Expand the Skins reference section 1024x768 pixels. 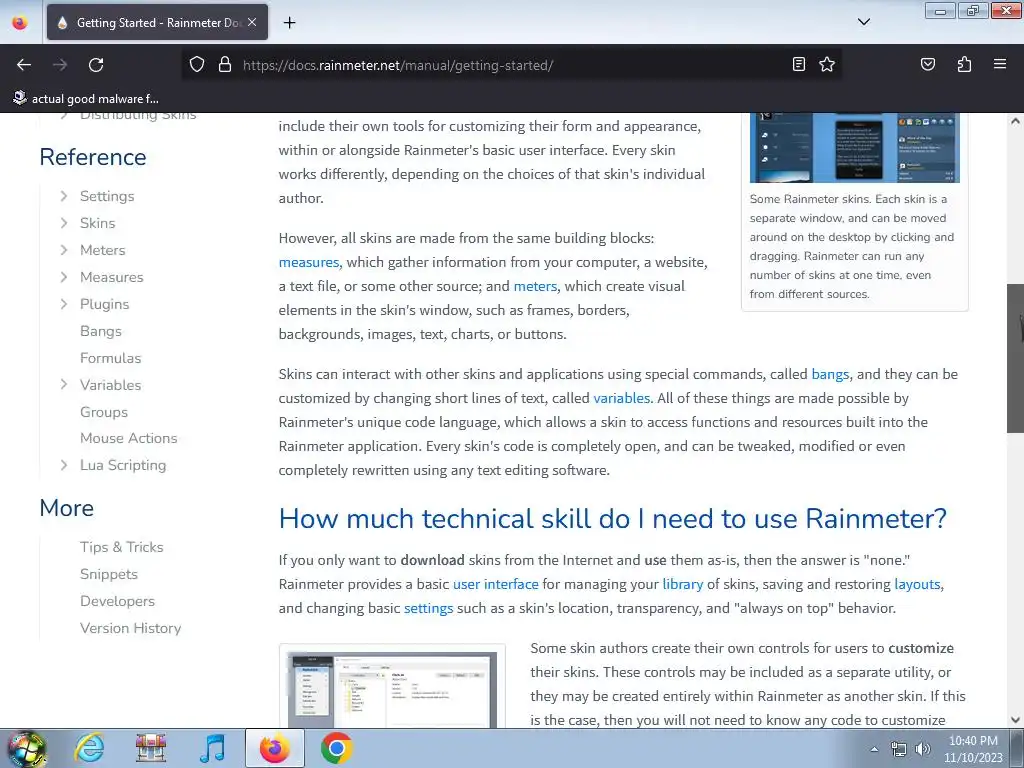tap(64, 223)
